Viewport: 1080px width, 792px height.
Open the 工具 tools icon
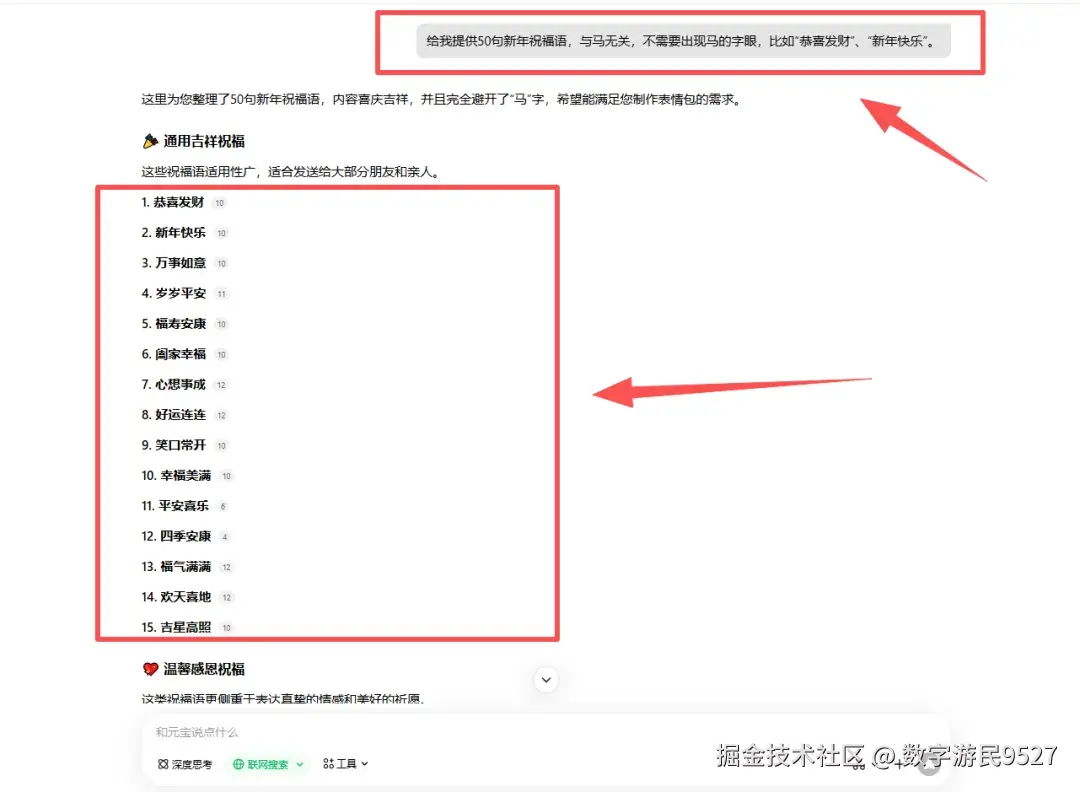click(330, 763)
